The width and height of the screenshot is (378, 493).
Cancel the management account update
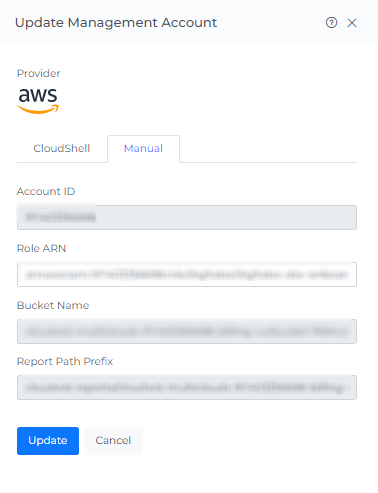click(113, 441)
